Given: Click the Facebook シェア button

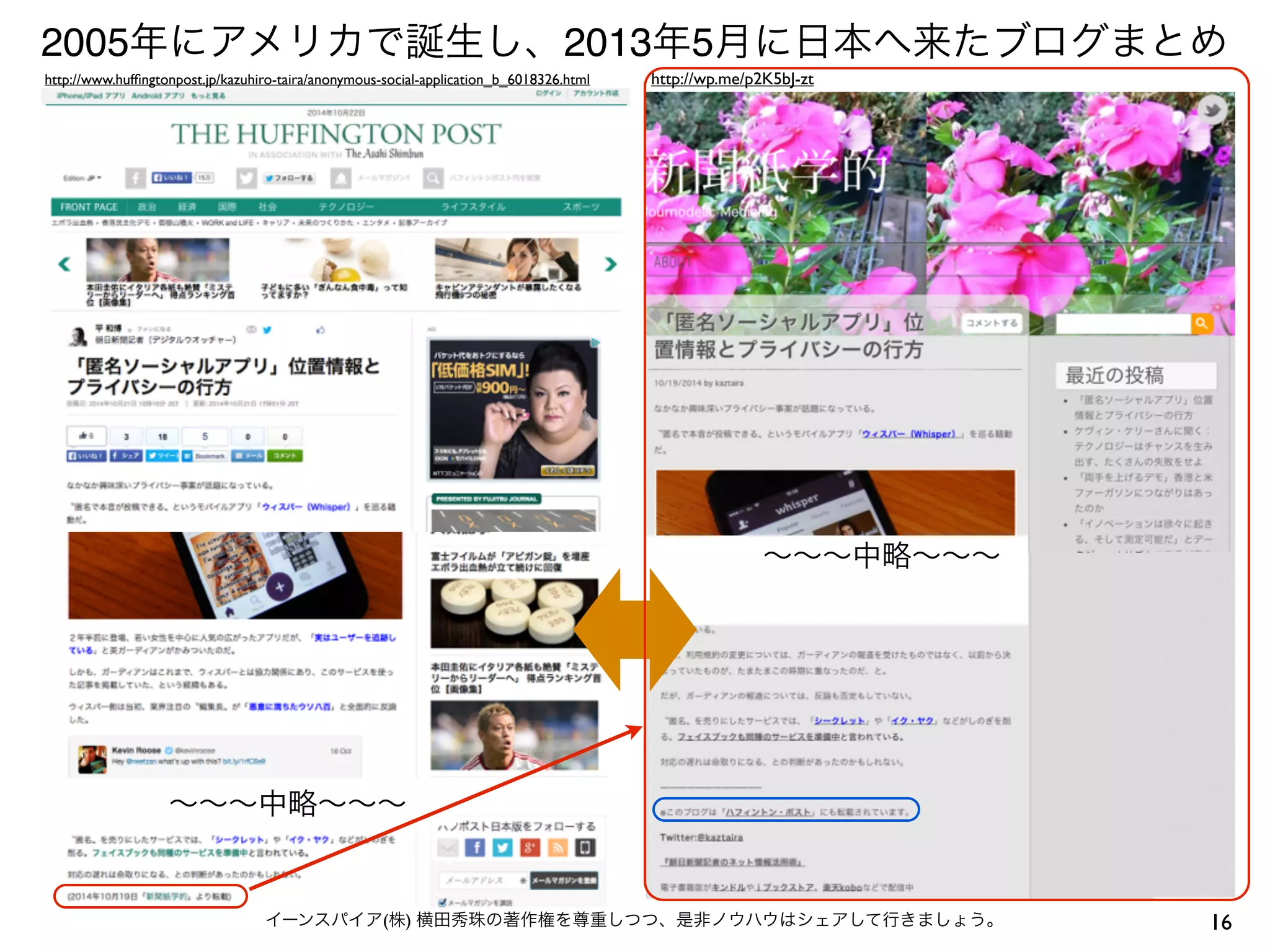Looking at the screenshot, I should coord(126,456).
